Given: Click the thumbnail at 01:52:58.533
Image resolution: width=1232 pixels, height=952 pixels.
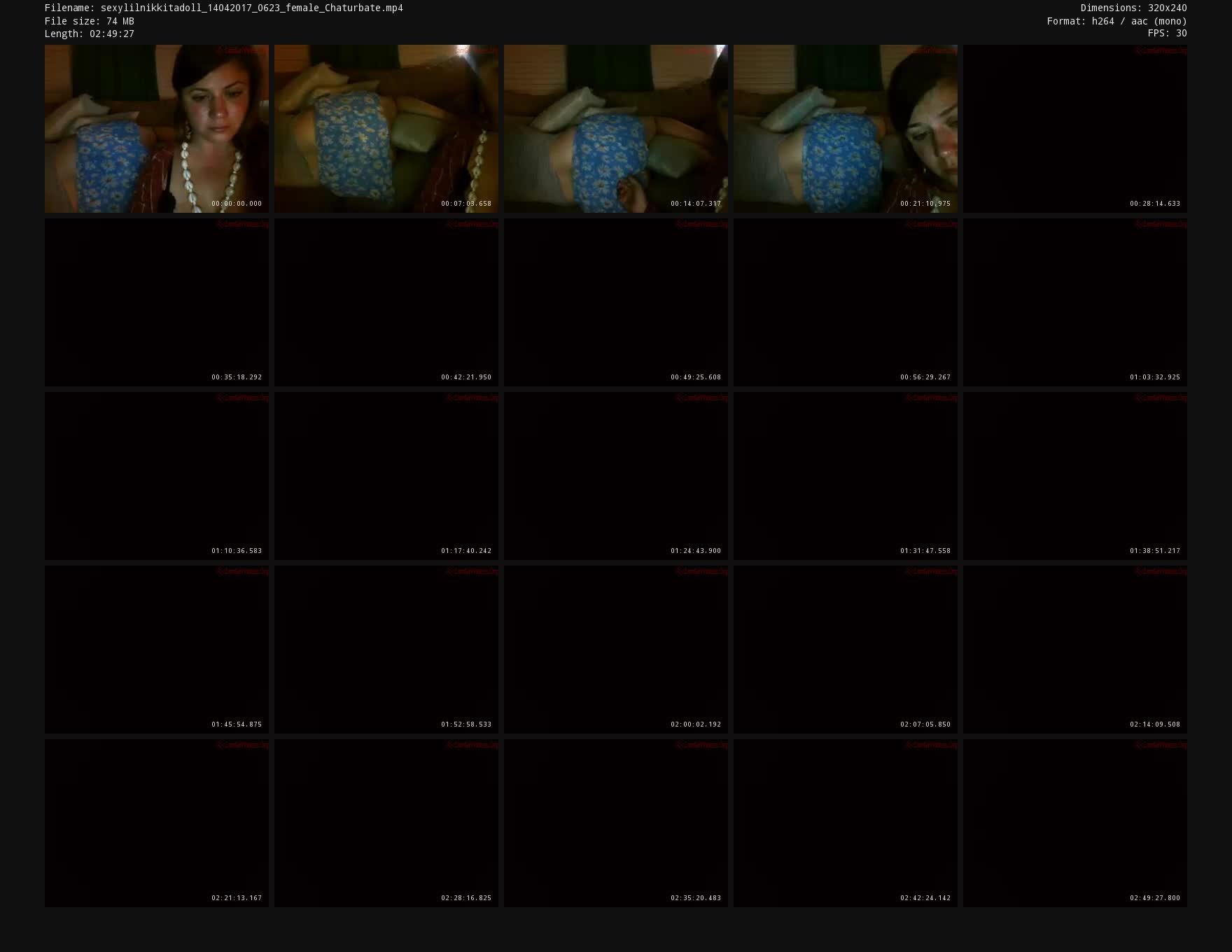Looking at the screenshot, I should [386, 650].
